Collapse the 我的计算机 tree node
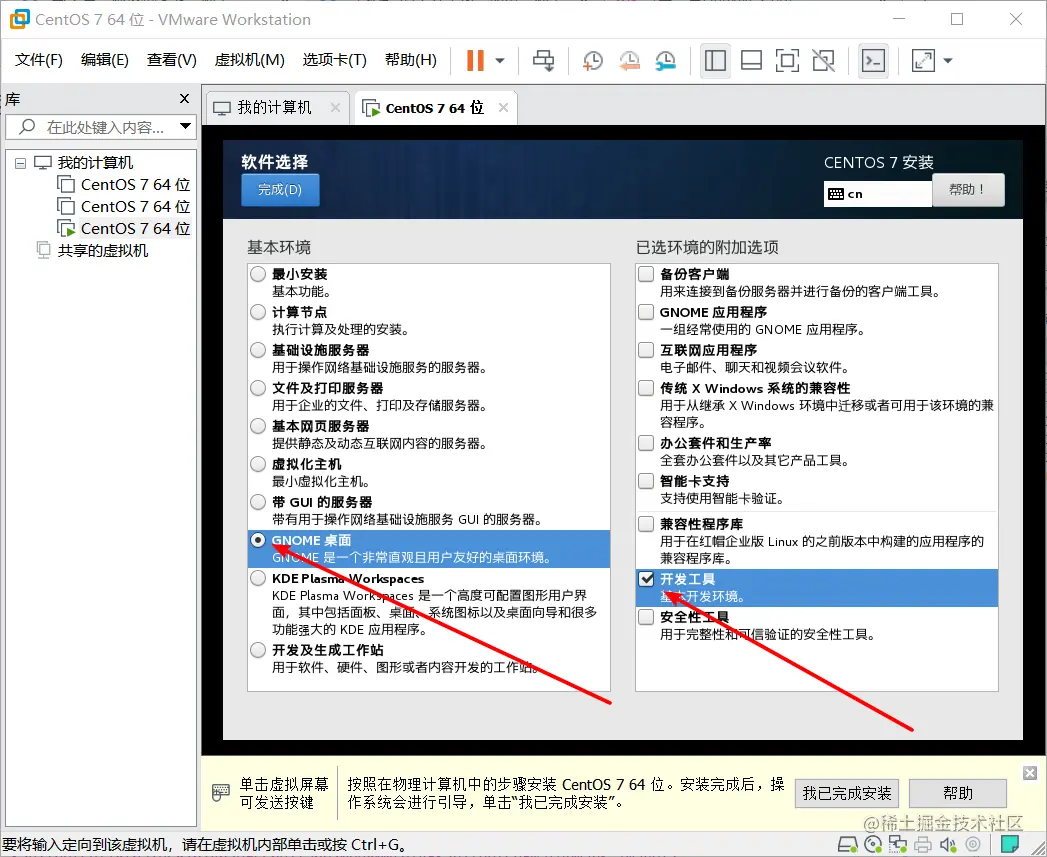The width and height of the screenshot is (1047, 857). click(21, 163)
